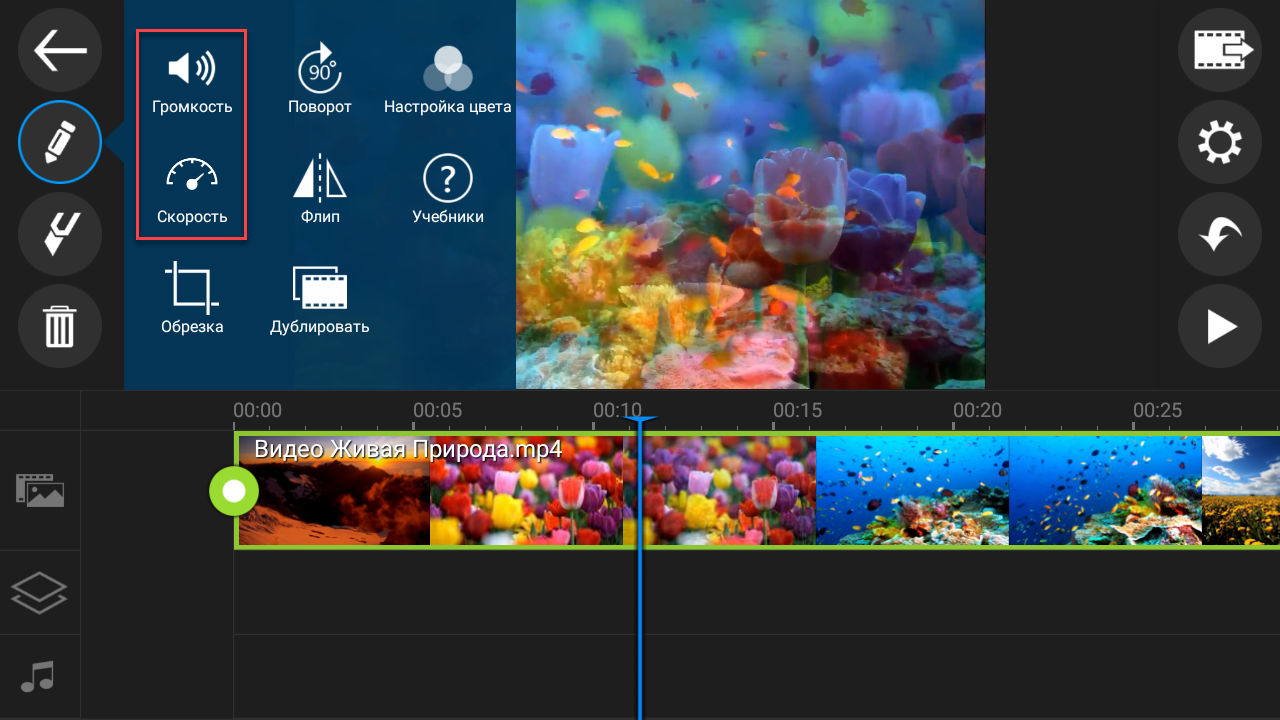Select the Обрезка crop tool
The image size is (1280, 720).
192,298
